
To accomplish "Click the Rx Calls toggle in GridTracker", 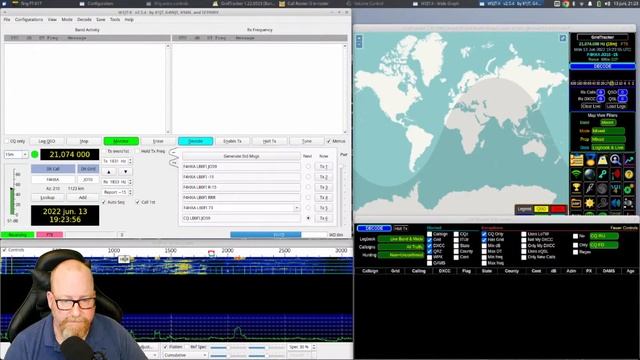I will point(600,92).
